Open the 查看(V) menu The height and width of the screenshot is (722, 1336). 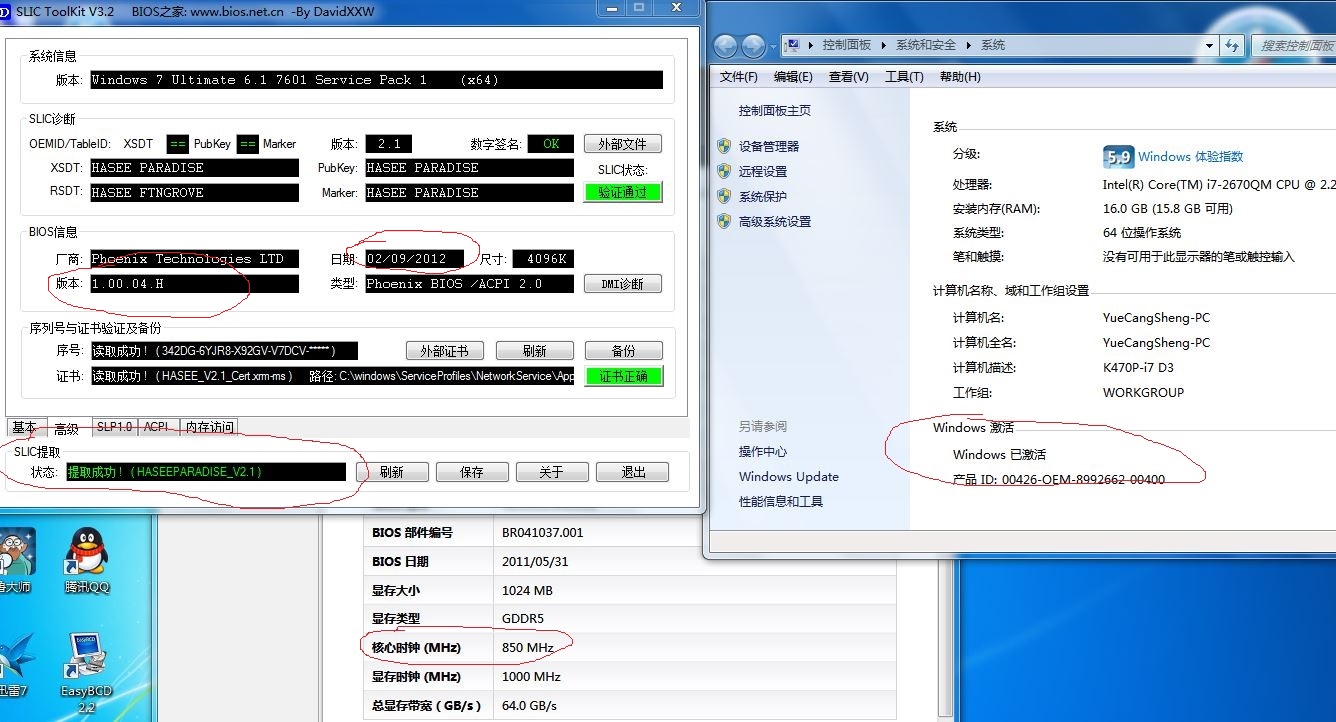pos(848,77)
